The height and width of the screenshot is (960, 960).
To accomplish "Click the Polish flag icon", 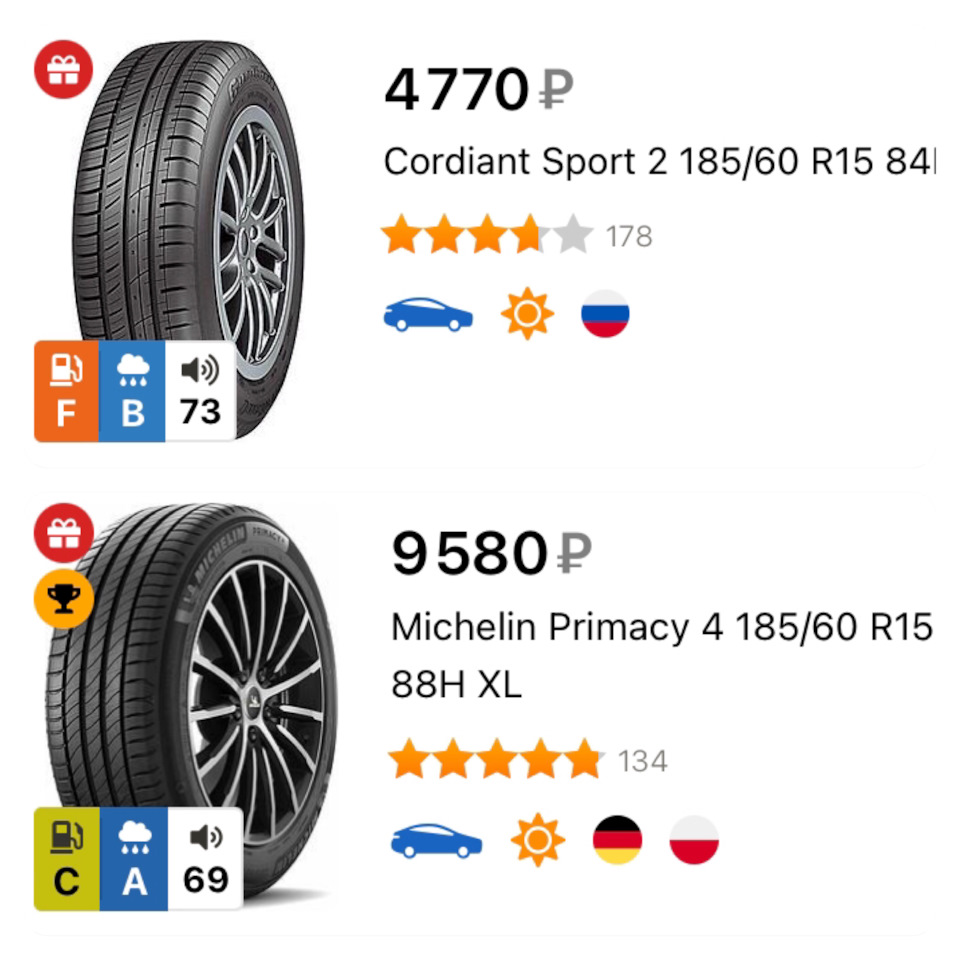I will coord(693,840).
